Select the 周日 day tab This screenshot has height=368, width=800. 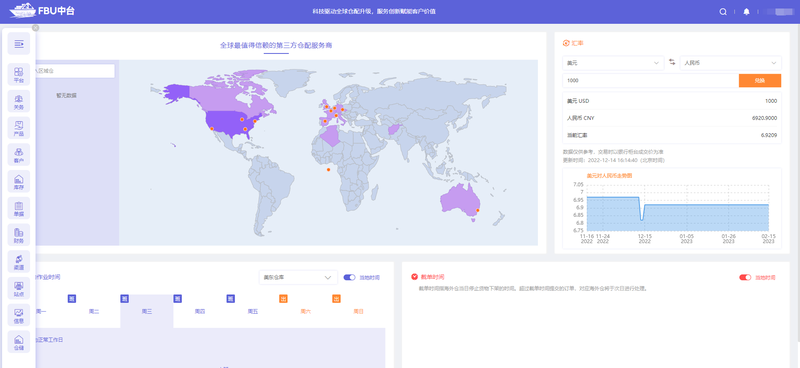359,311
